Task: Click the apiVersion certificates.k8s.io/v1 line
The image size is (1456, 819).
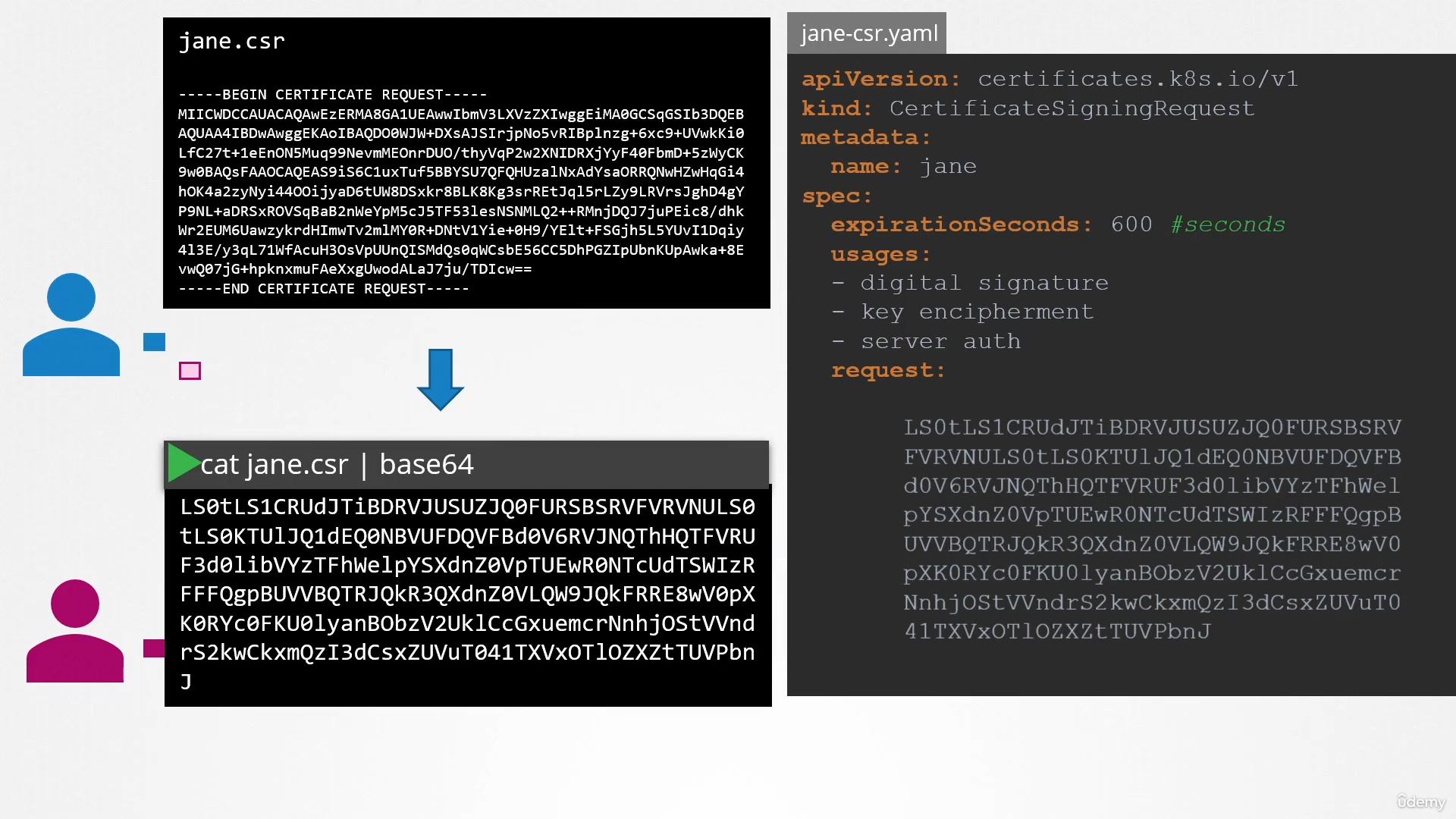Action: point(1050,79)
